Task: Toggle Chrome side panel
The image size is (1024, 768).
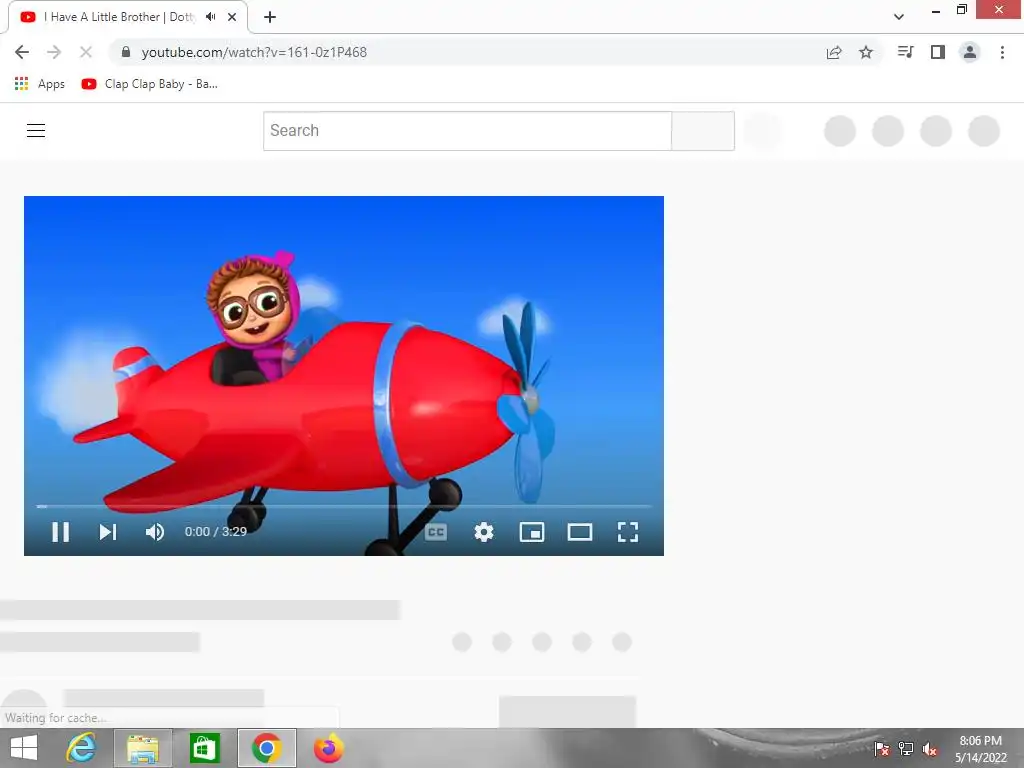Action: tap(938, 52)
